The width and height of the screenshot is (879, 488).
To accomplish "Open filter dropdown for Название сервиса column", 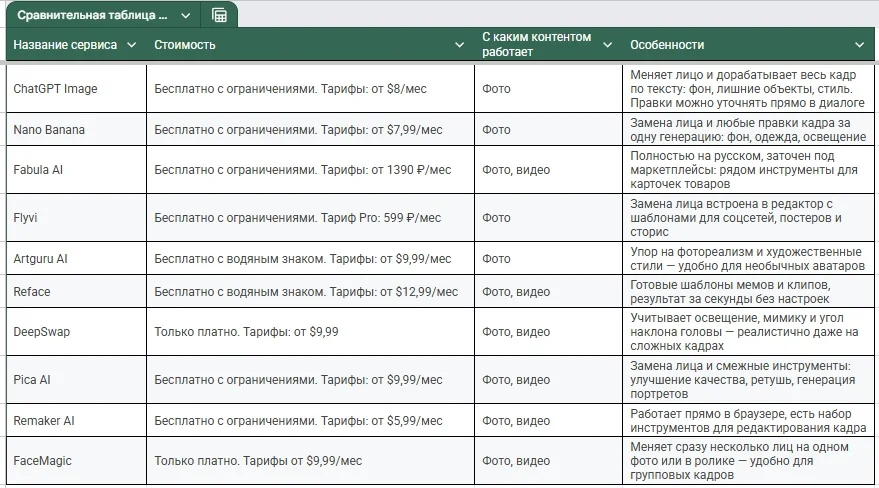I will click(x=132, y=45).
